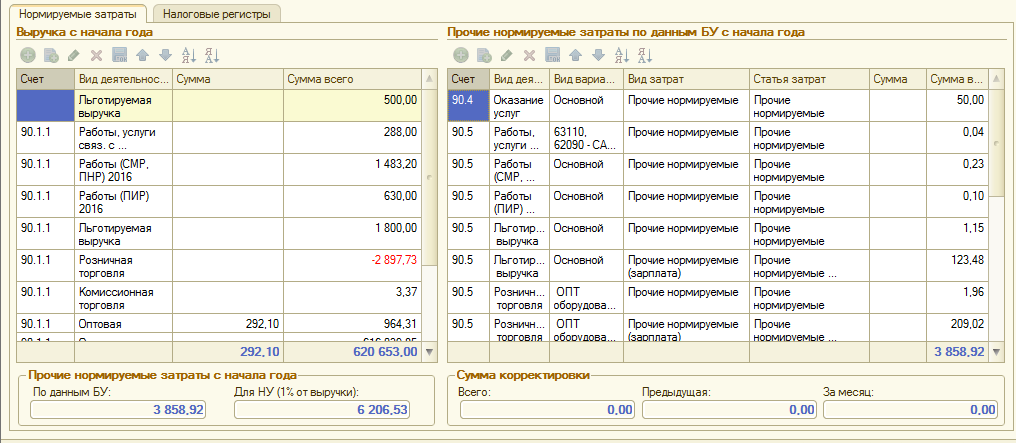Open the Нормируемые затраты tab
This screenshot has height=443, width=1016.
click(80, 13)
